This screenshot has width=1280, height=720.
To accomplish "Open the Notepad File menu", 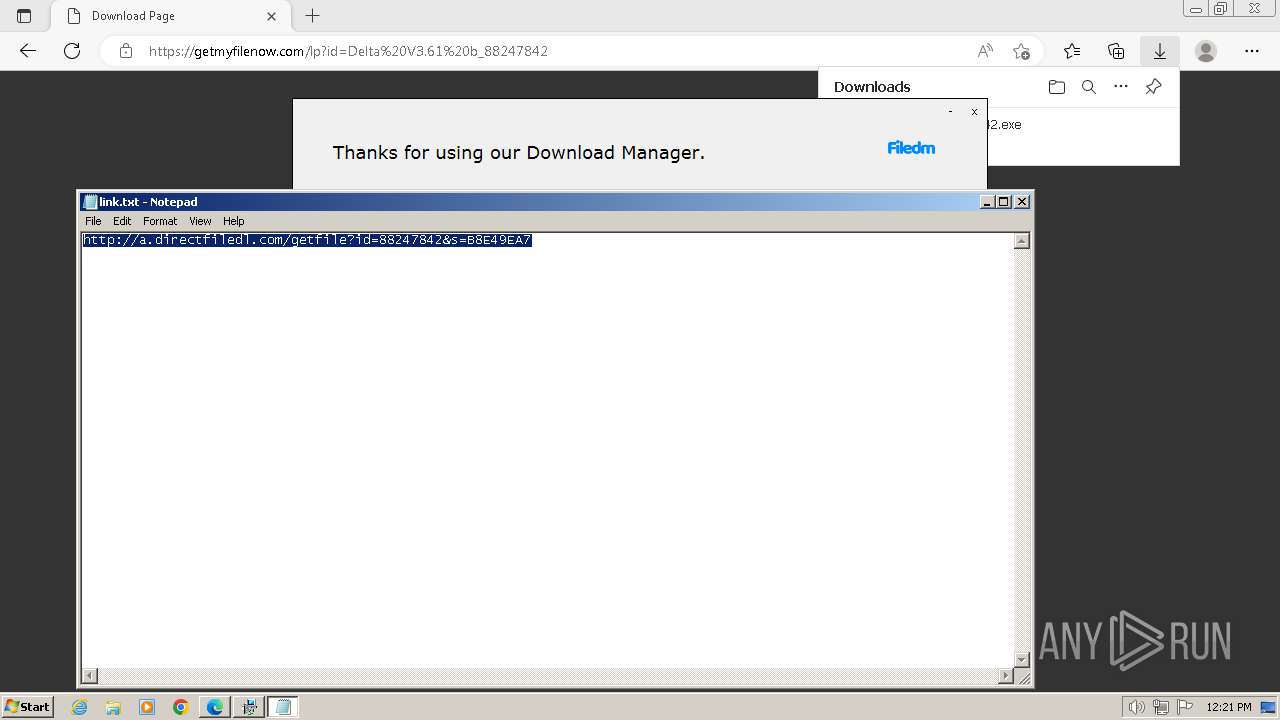I will tap(93, 221).
